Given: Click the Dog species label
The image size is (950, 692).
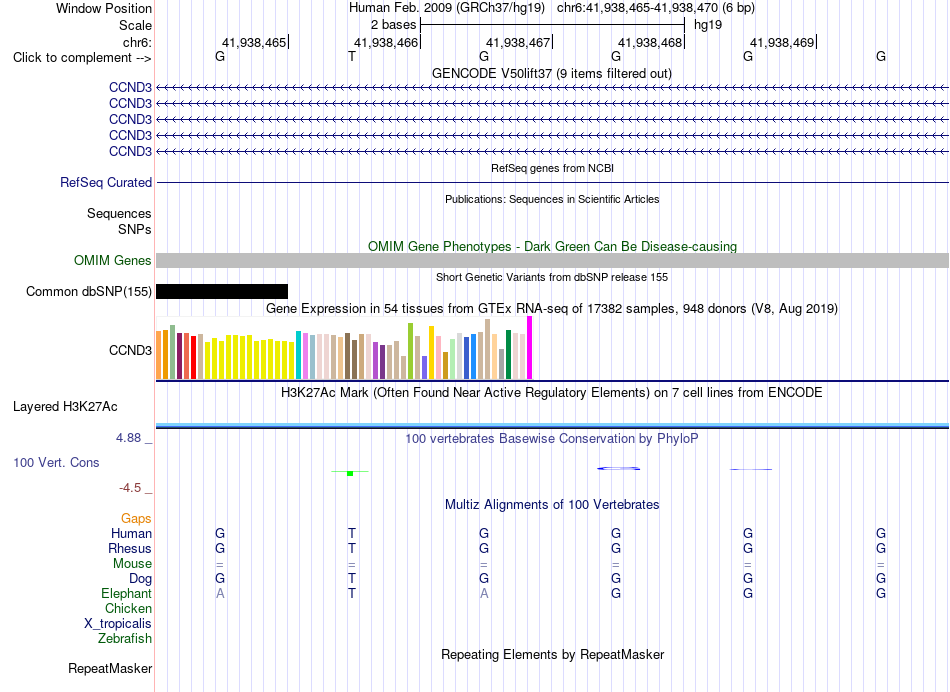Looking at the screenshot, I should (140, 579).
